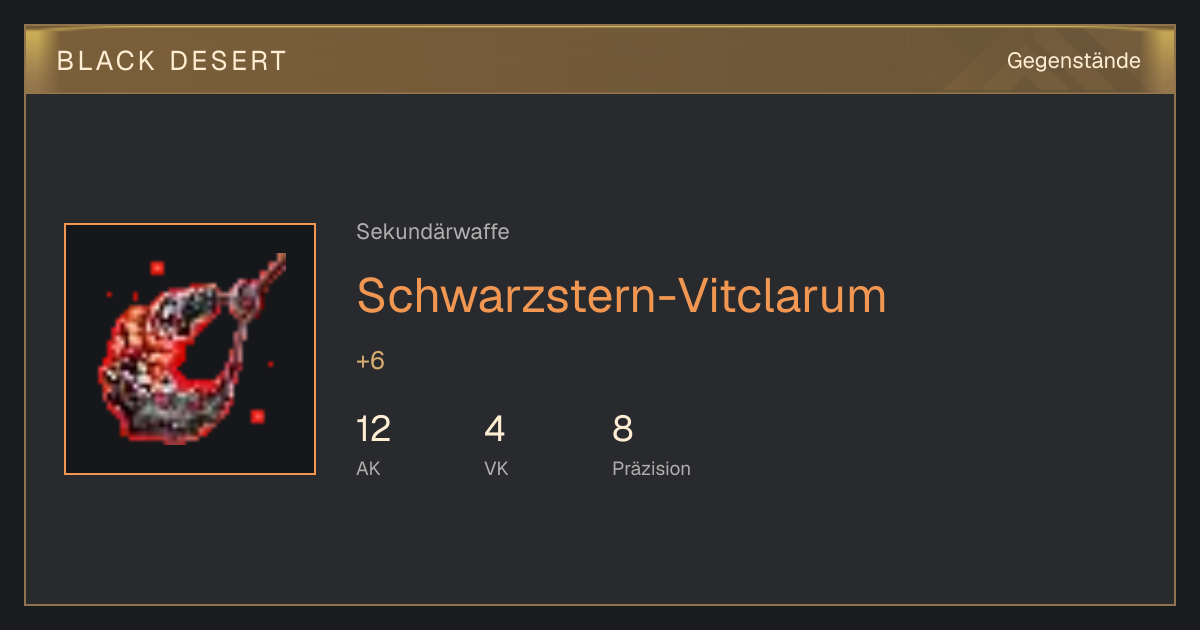Select the Sekundärwaffe category label
Screen dimensions: 1200x630
click(433, 232)
